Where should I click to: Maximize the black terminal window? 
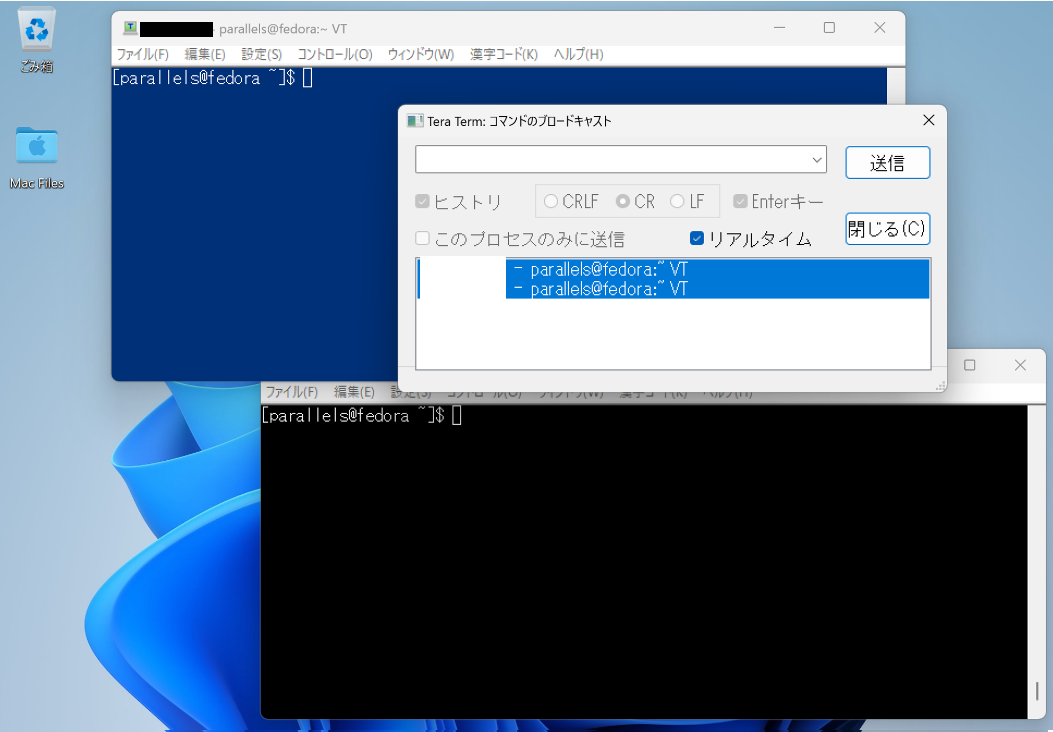[970, 365]
